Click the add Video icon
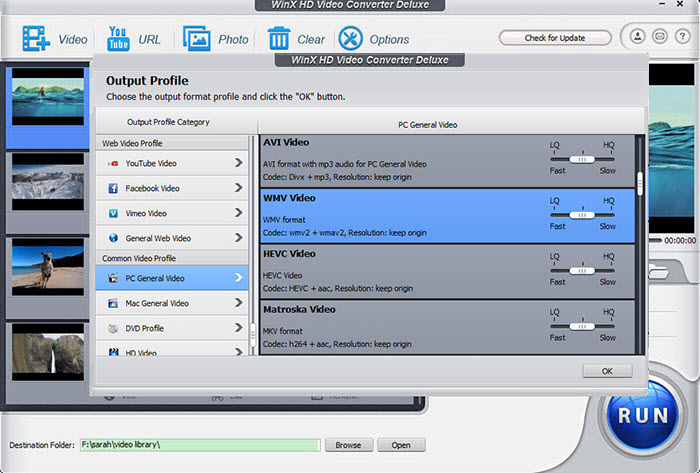The height and width of the screenshot is (473, 700). coord(36,38)
